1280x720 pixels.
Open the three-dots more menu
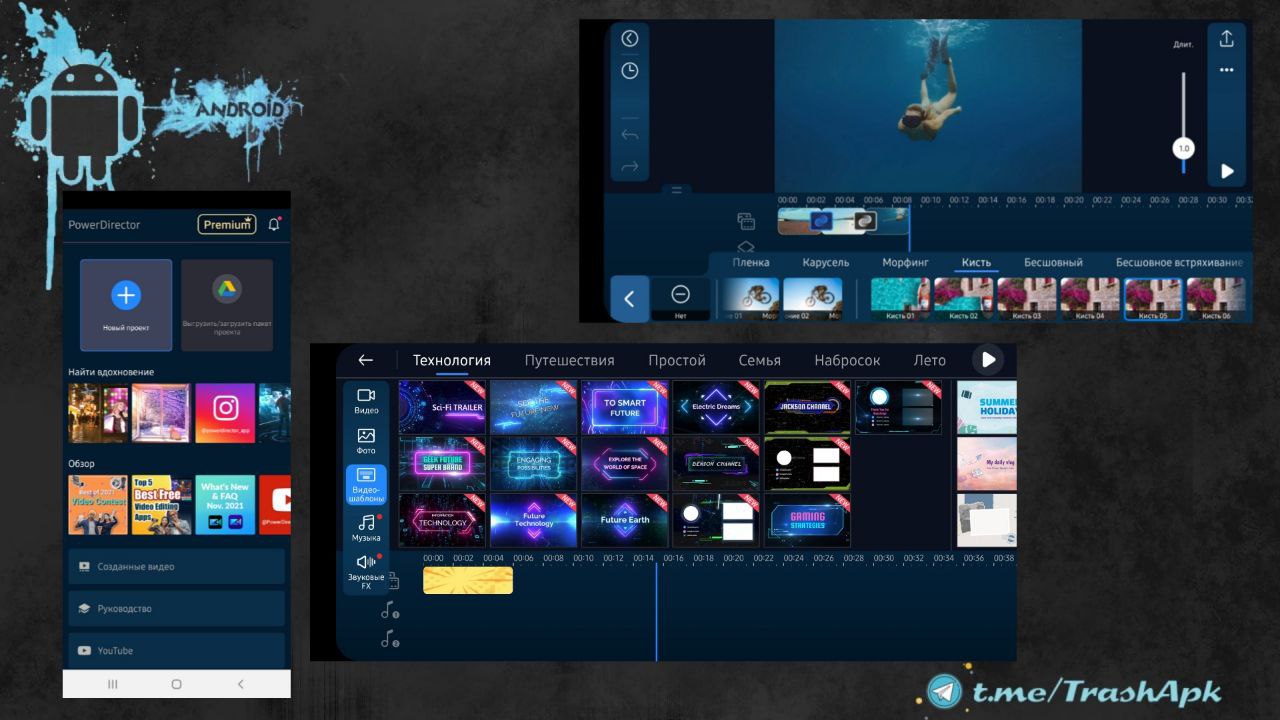[x=1227, y=70]
